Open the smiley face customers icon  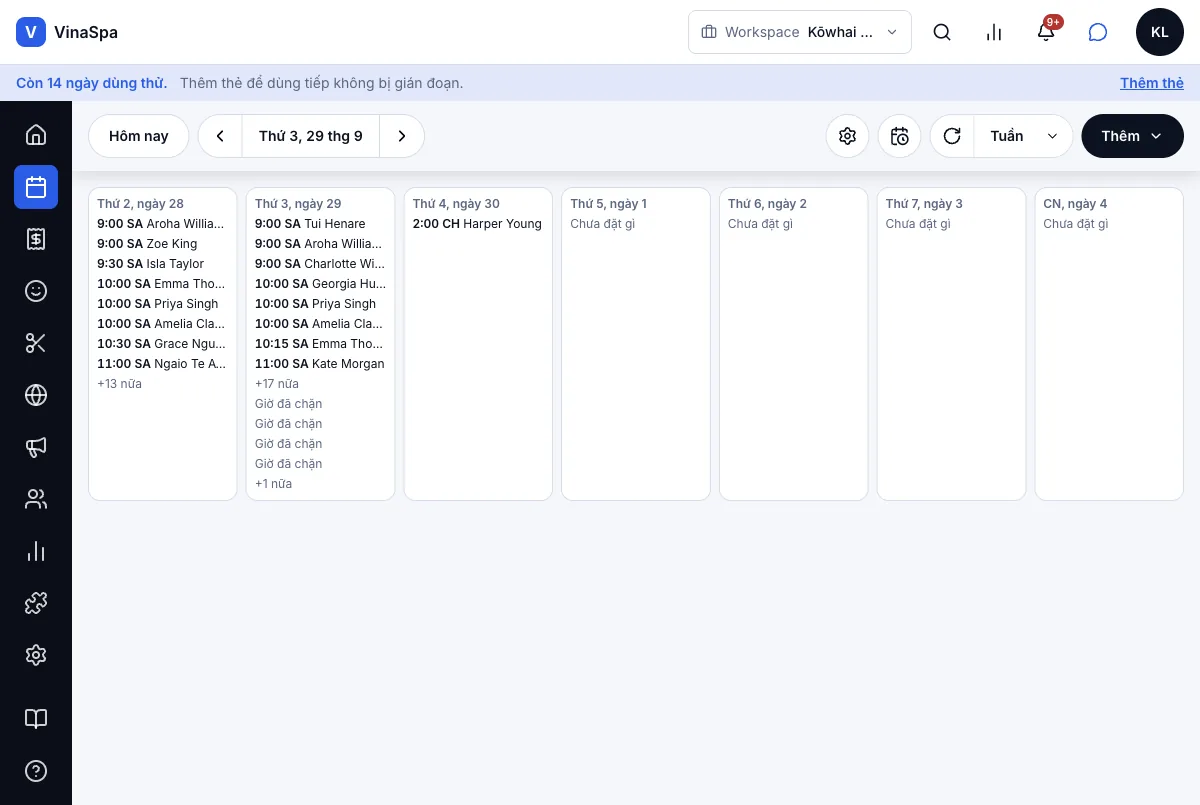click(x=36, y=291)
